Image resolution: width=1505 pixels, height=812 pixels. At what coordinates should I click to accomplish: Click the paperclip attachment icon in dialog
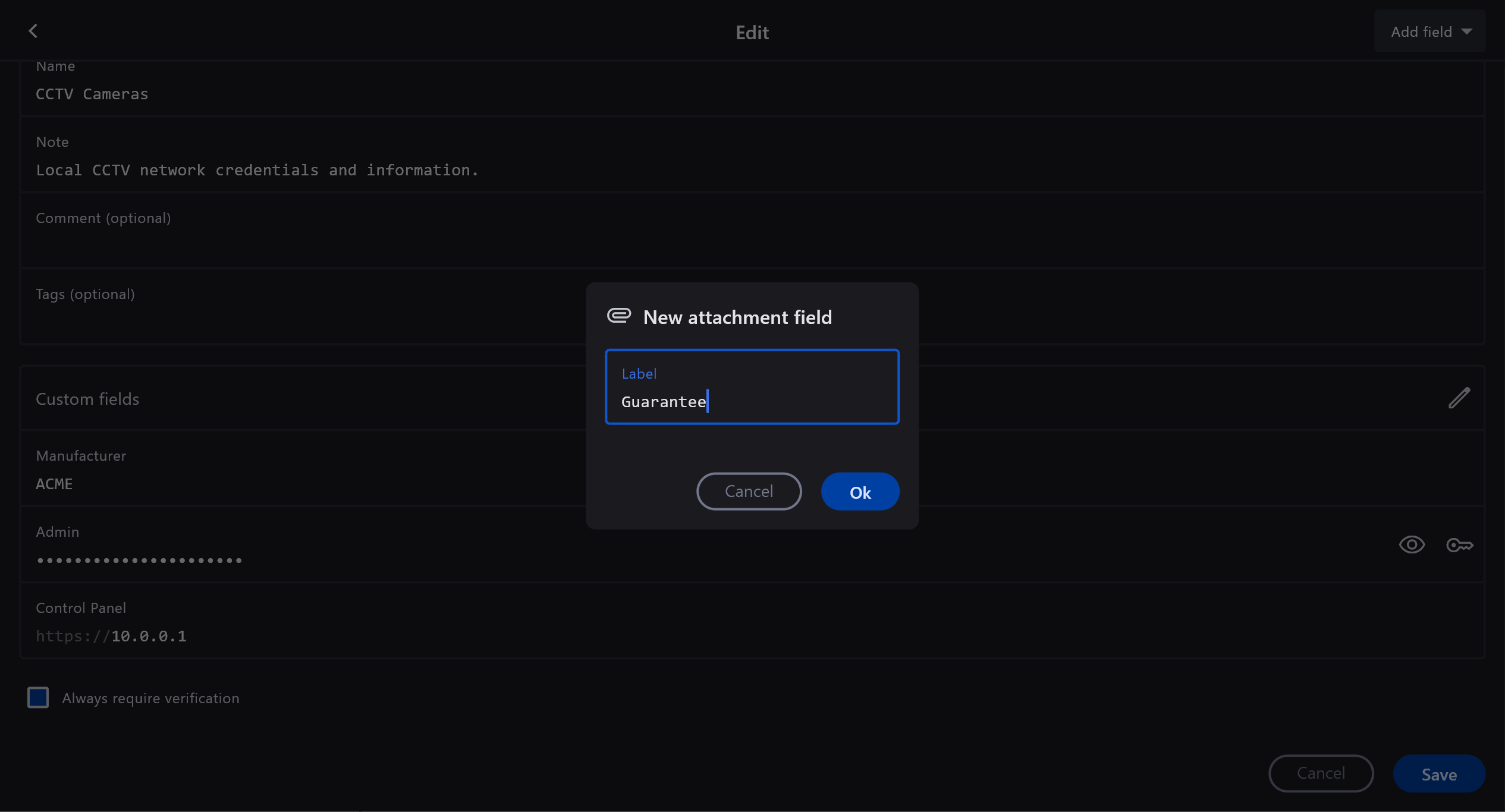tap(618, 316)
